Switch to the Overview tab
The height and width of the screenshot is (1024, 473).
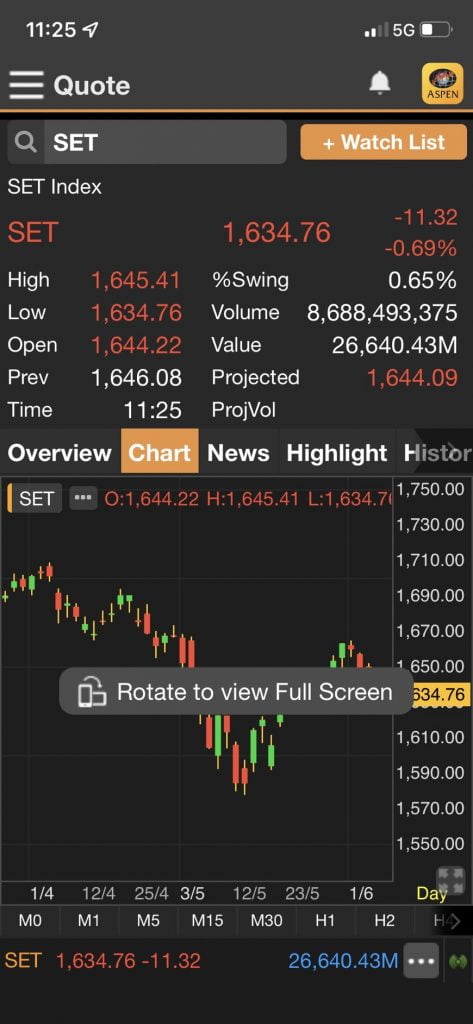pyautogui.click(x=59, y=453)
